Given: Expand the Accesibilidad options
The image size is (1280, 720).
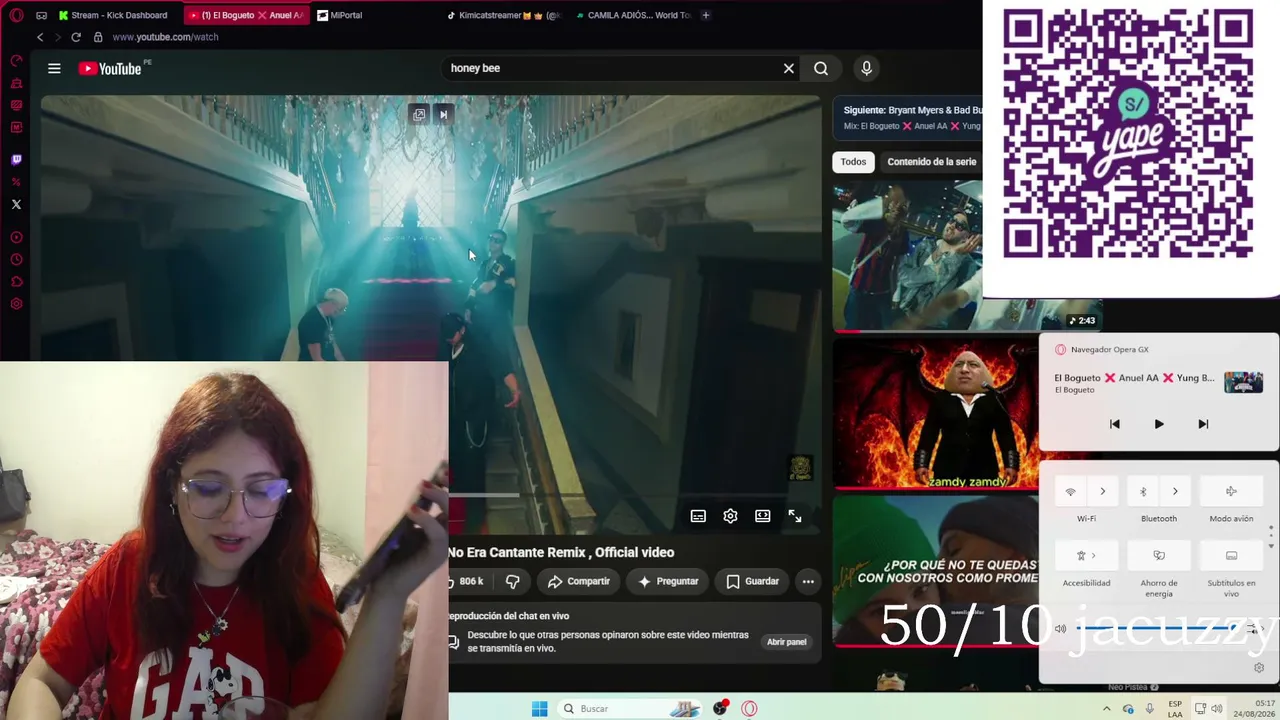Looking at the screenshot, I should click(1086, 555).
